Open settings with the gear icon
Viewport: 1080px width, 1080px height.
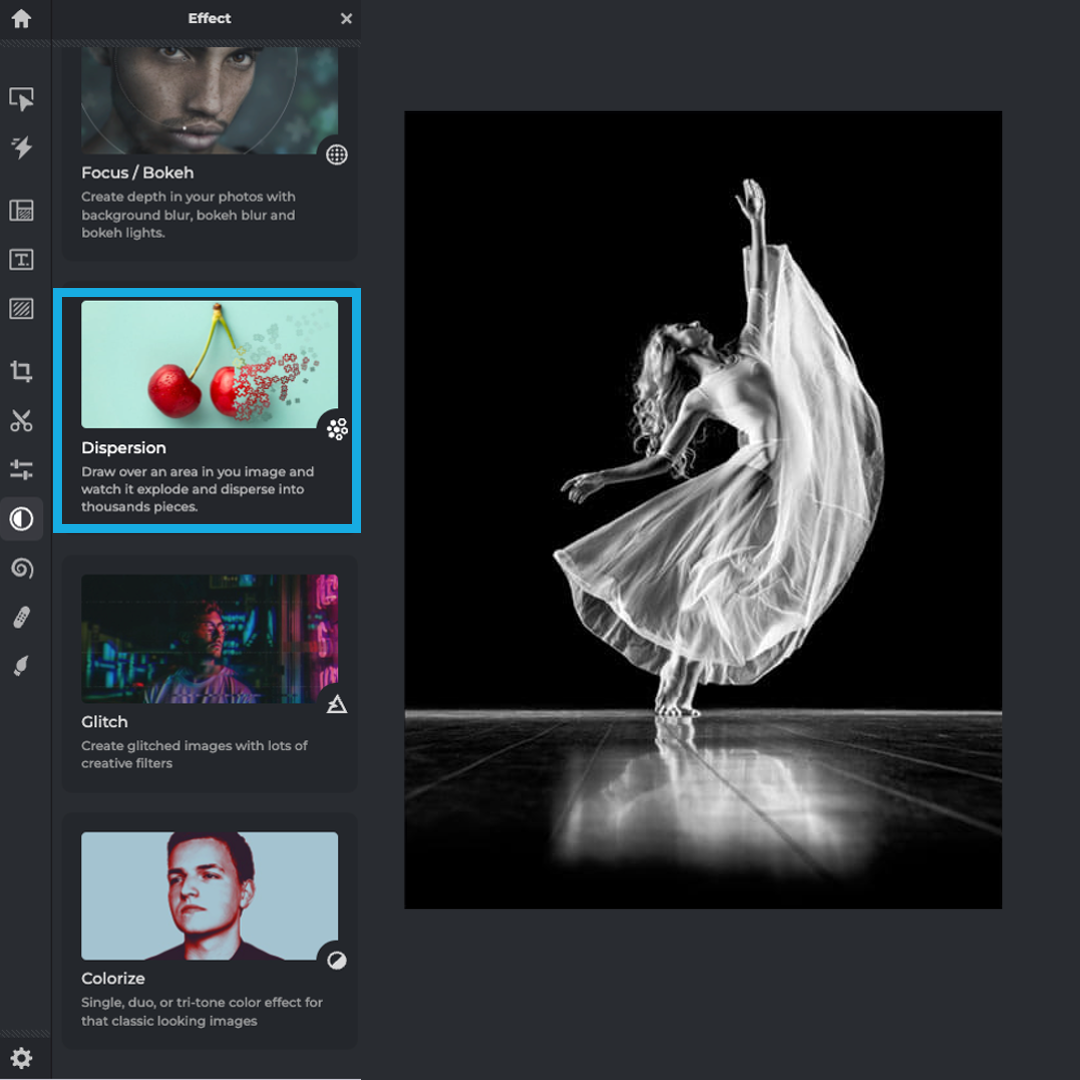tap(22, 1058)
